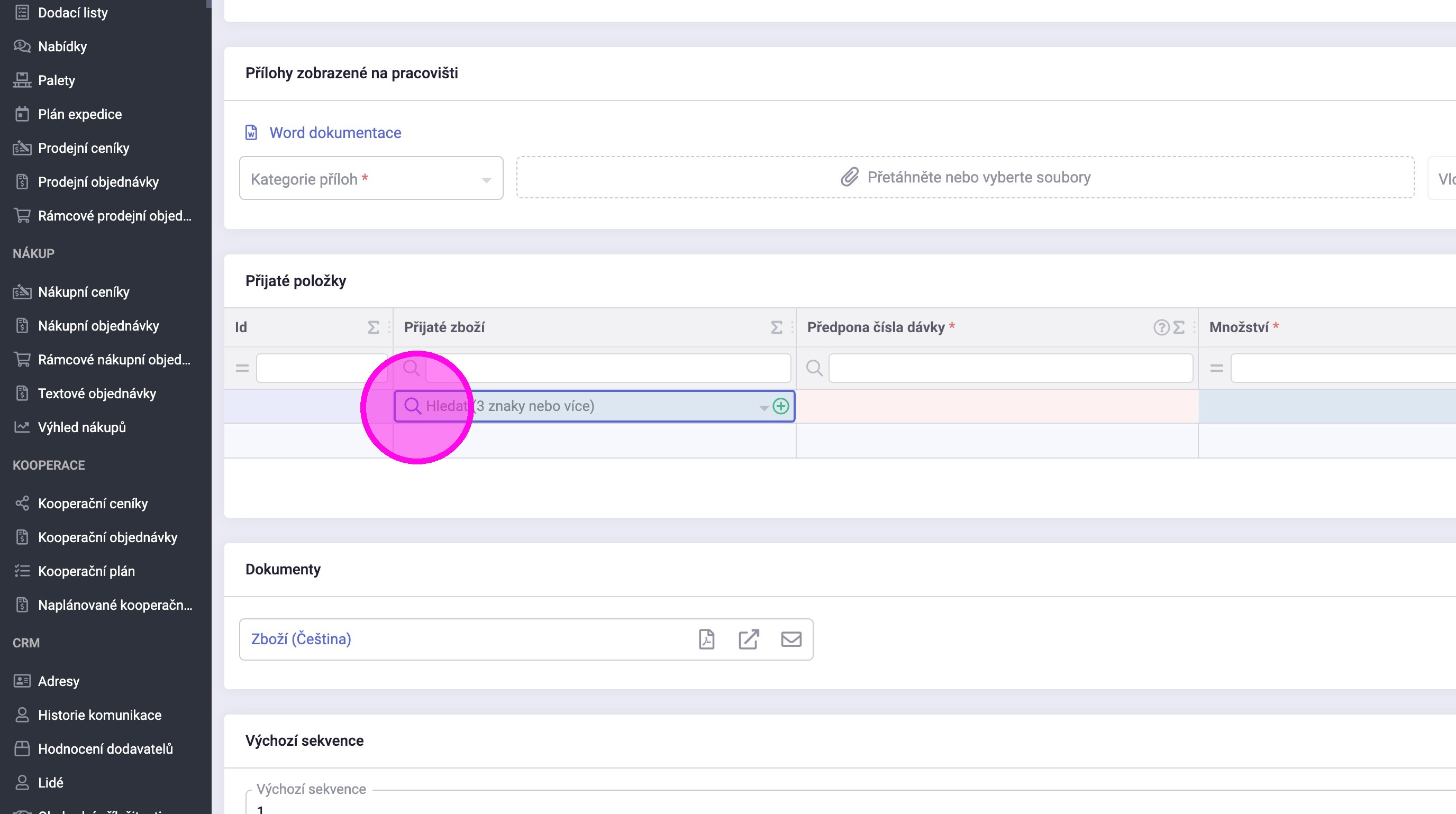Open Nákupní objednávky in sidebar
This screenshot has height=814, width=1456.
[98, 326]
